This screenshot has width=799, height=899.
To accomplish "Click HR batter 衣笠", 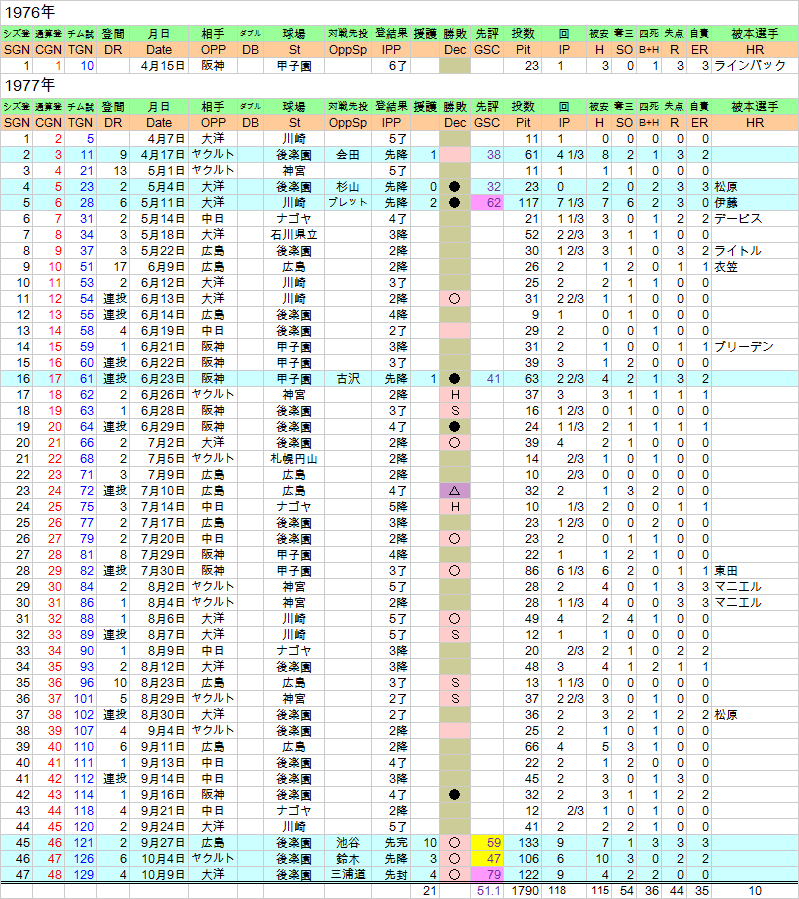I will (726, 267).
